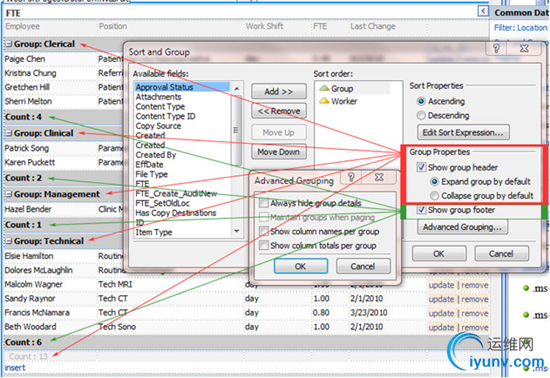Click the Sort and Group help question icon

point(496,48)
